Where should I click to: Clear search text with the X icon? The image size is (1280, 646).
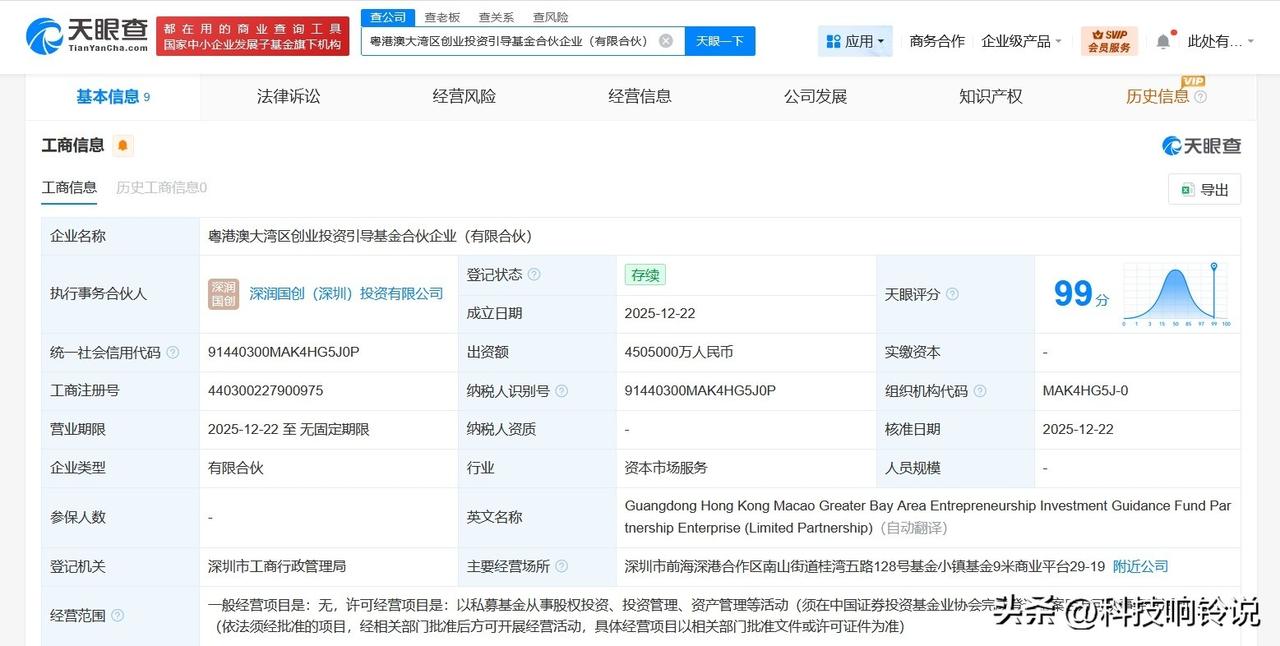(x=666, y=41)
